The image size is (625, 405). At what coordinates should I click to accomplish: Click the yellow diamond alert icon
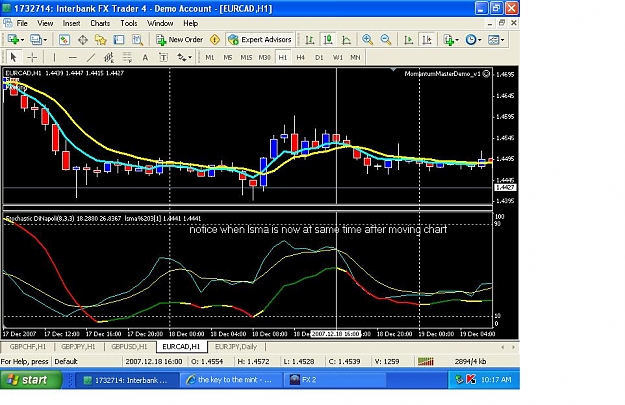pos(215,39)
